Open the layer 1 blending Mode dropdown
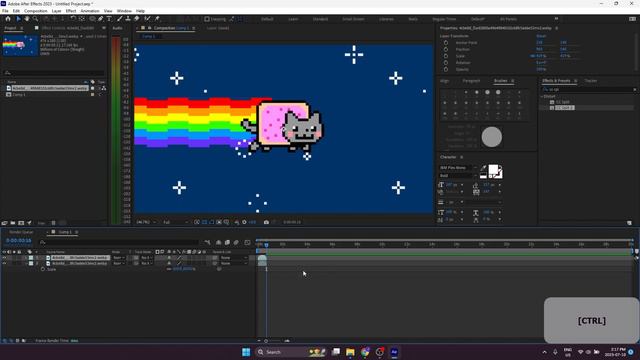This screenshot has height=360, width=640. point(119,258)
